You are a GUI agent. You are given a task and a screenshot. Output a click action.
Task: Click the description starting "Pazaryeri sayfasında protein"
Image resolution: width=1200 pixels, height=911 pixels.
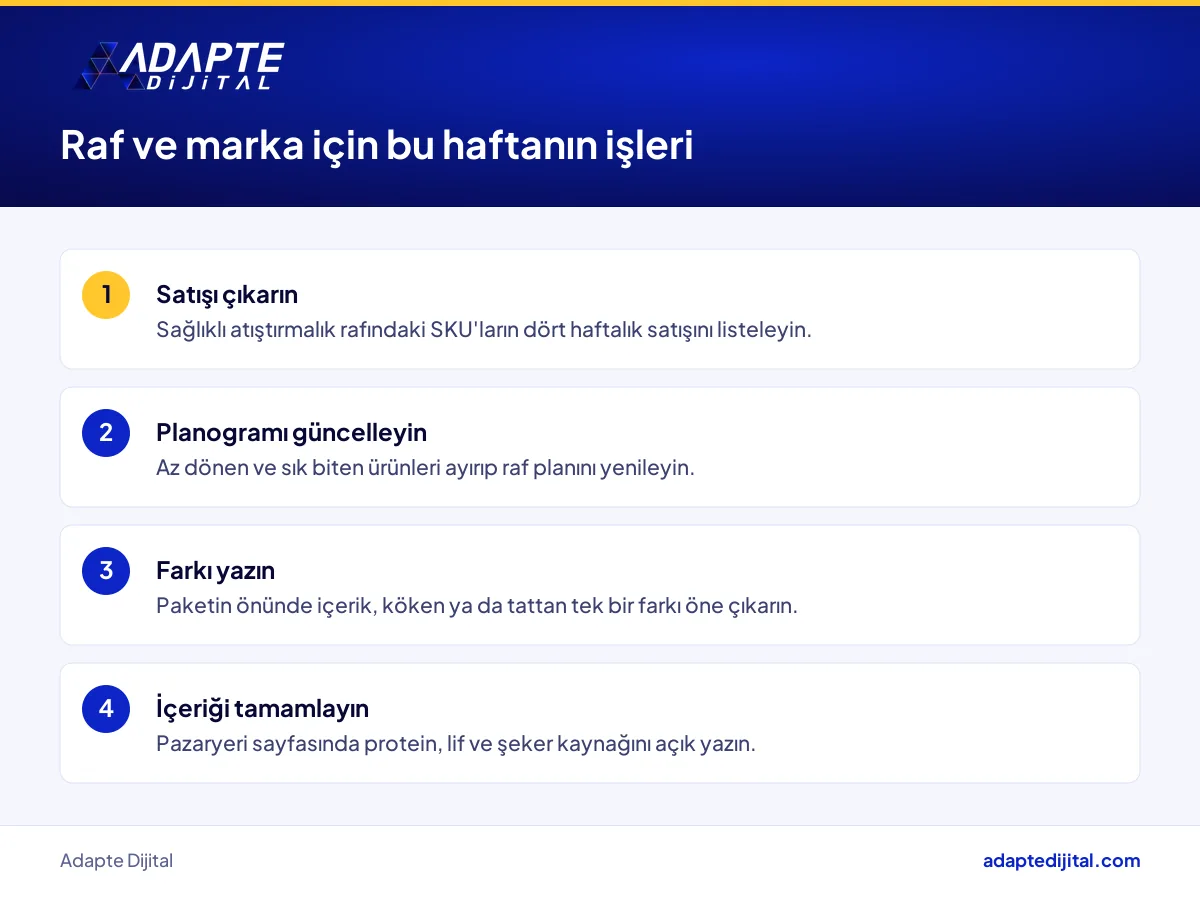click(x=456, y=743)
